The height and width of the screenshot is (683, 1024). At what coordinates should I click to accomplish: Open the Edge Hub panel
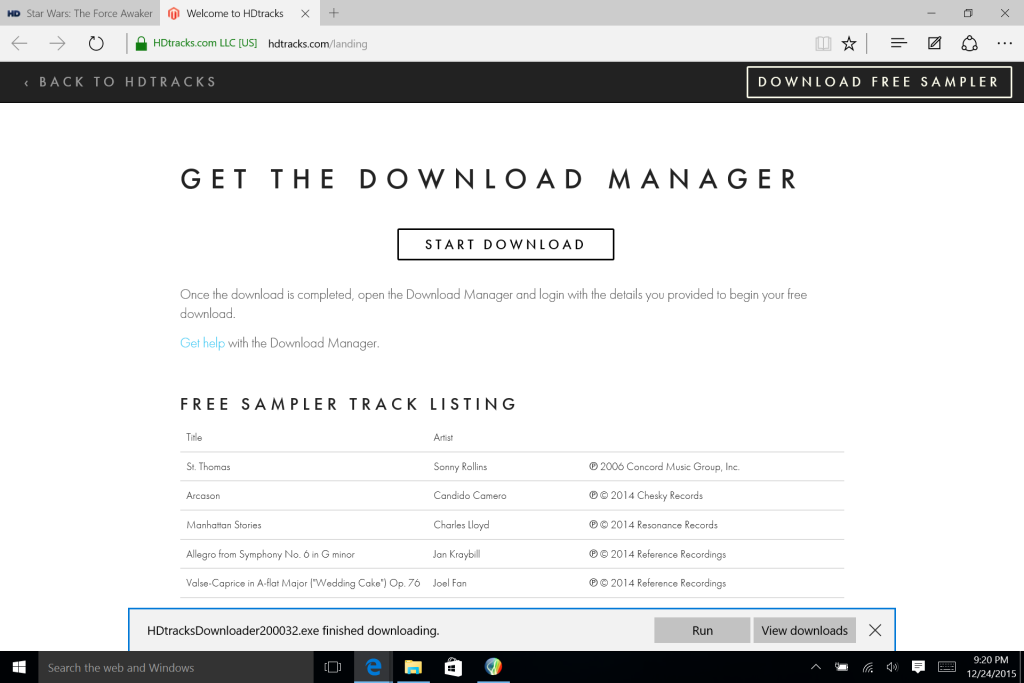point(899,44)
